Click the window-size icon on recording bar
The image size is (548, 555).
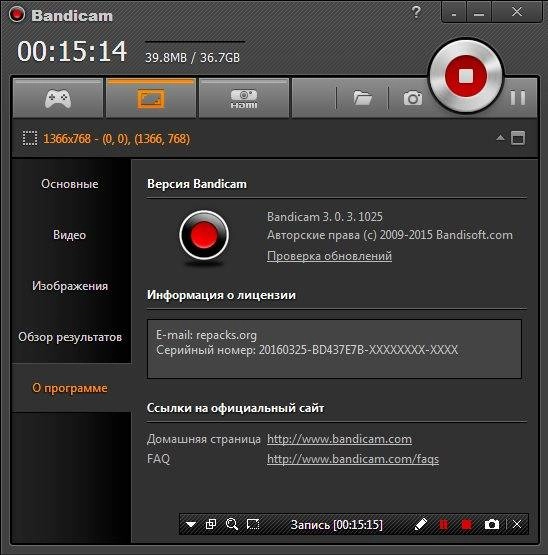pyautogui.click(x=211, y=524)
